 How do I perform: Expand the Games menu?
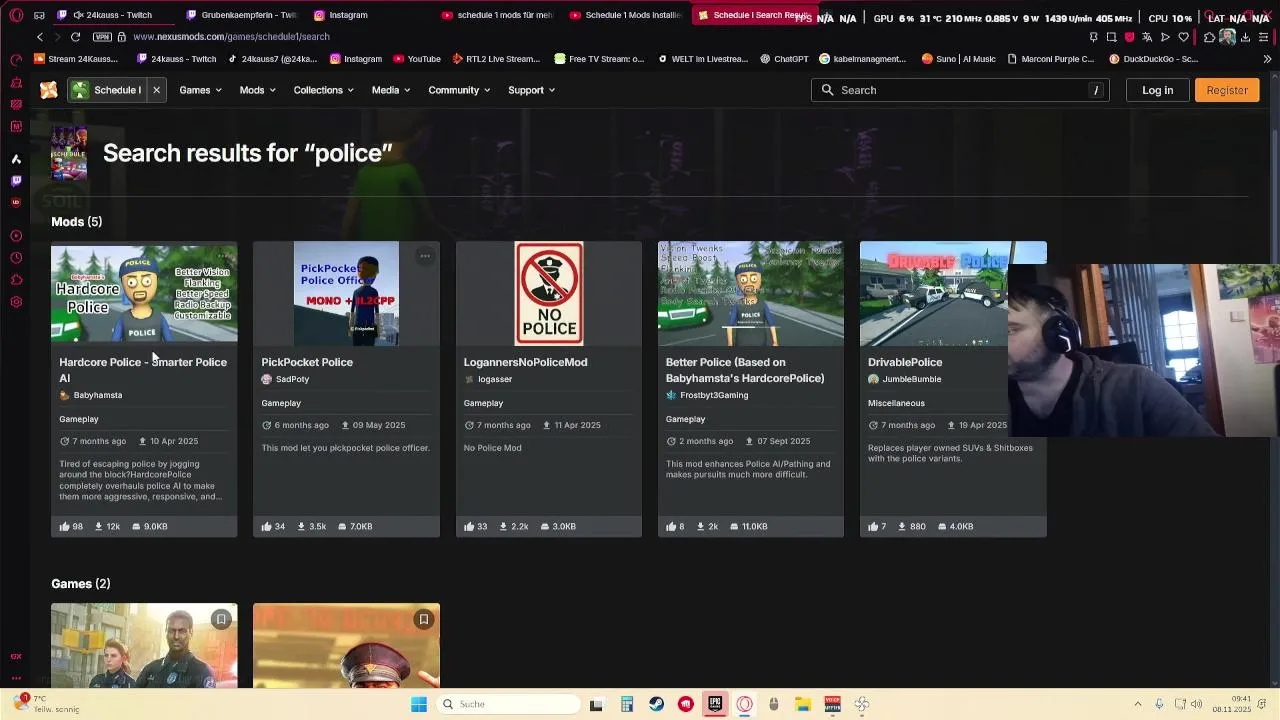[x=200, y=90]
